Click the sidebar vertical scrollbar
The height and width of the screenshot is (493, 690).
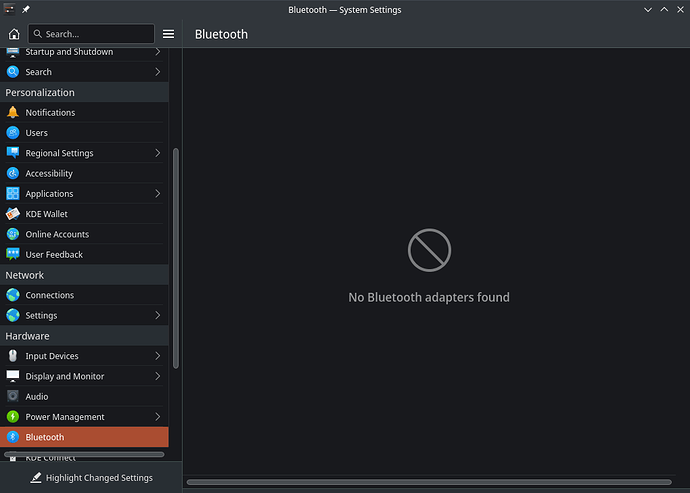pyautogui.click(x=176, y=258)
